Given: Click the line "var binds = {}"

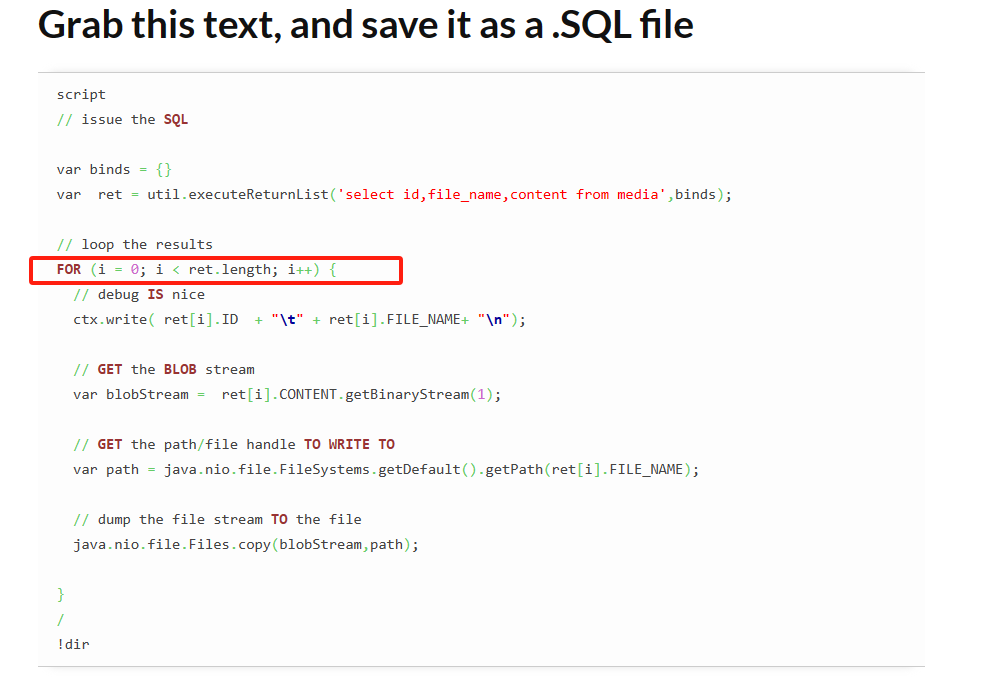Looking at the screenshot, I should click(114, 170).
